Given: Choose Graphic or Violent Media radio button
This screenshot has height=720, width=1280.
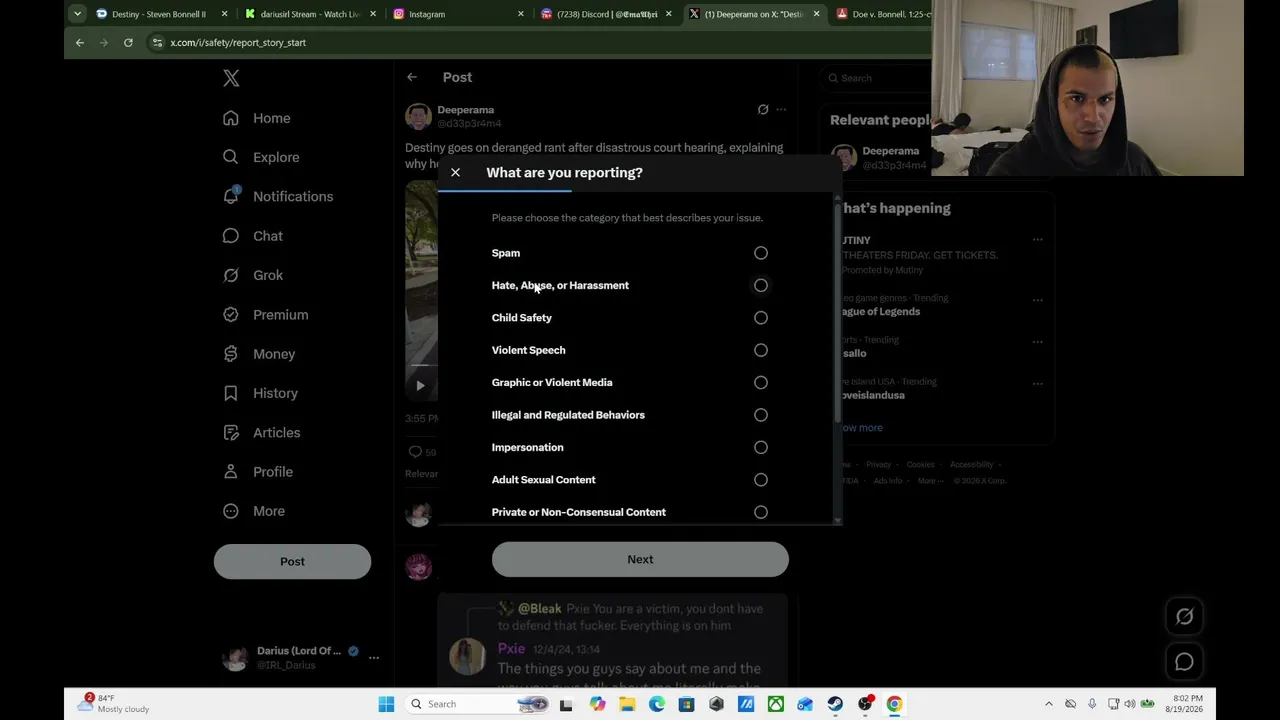Looking at the screenshot, I should coord(761,382).
